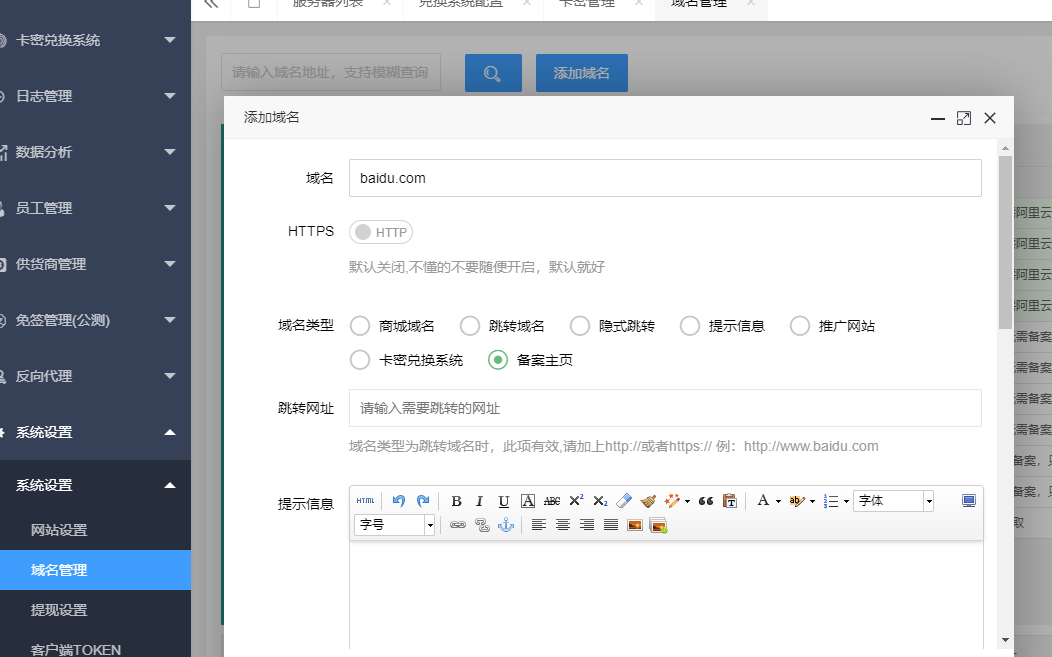Click the 添加域名 button
The image size is (1052, 657).
click(x=582, y=73)
